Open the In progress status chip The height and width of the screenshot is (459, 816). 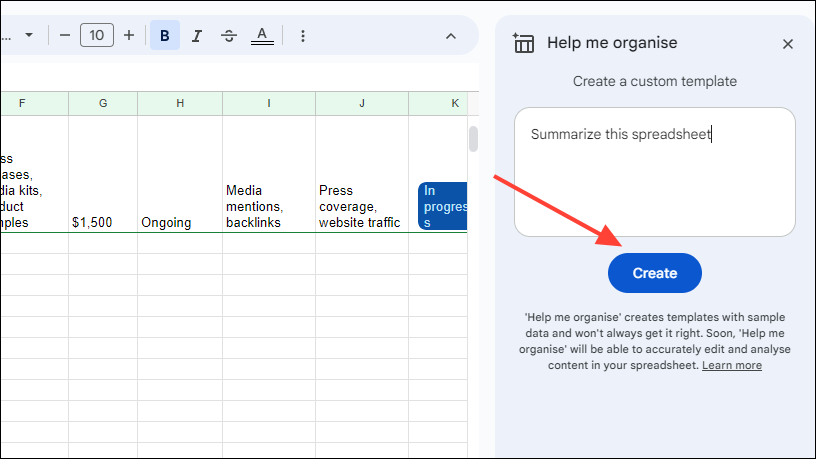click(x=442, y=206)
